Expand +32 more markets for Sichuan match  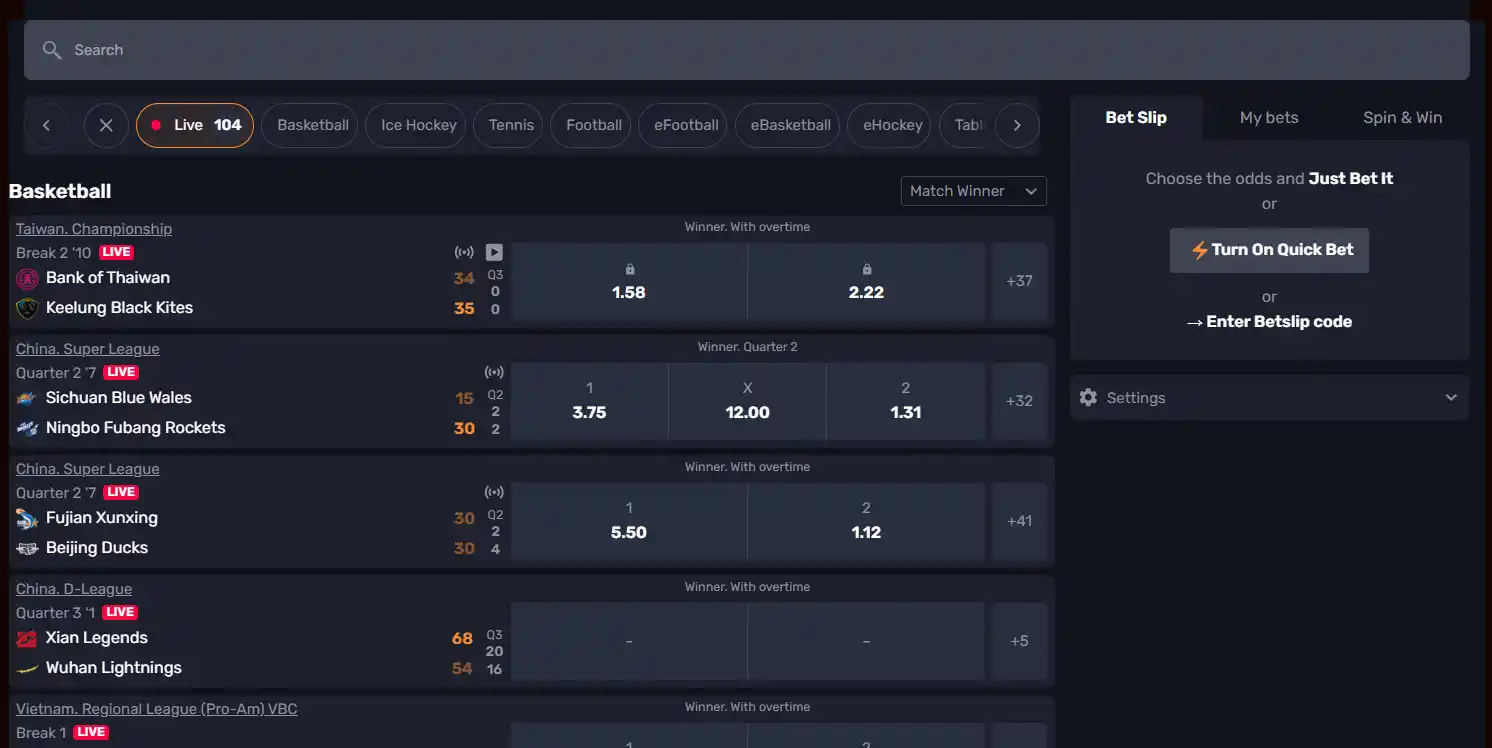coord(1019,401)
